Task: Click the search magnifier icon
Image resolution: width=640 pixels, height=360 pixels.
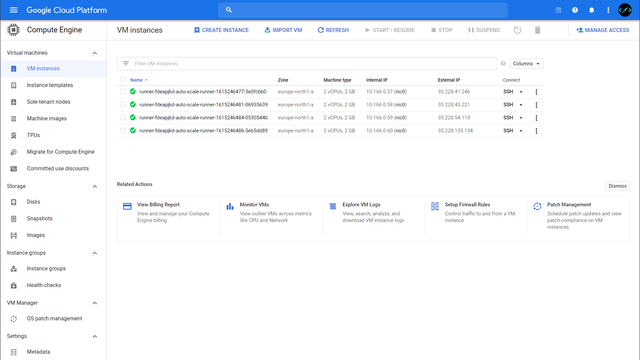Action: pos(229,10)
